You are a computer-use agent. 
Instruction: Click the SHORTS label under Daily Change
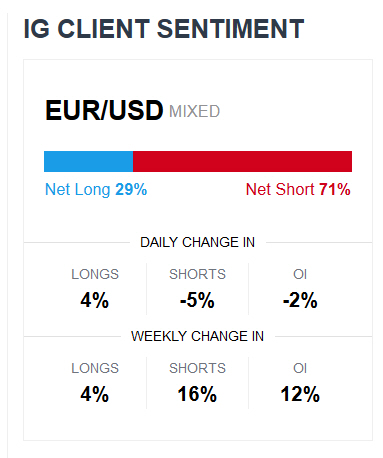pyautogui.click(x=197, y=274)
